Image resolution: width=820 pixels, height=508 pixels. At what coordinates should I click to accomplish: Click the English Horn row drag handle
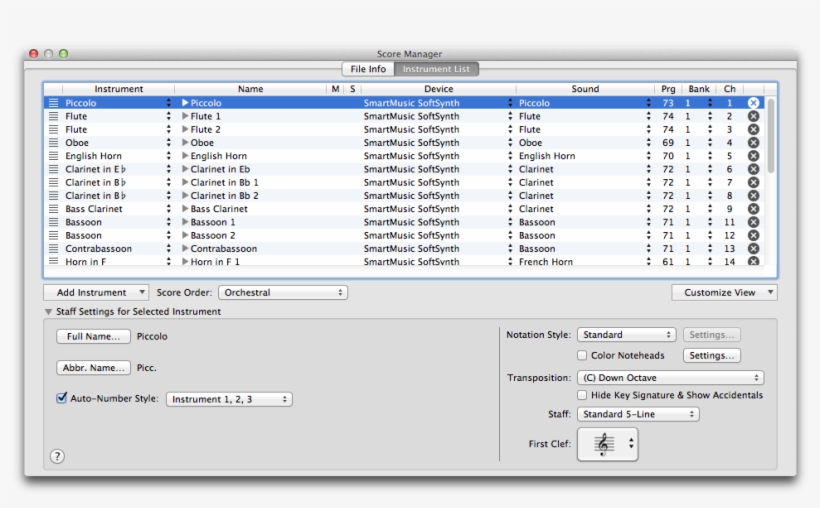tap(53, 156)
